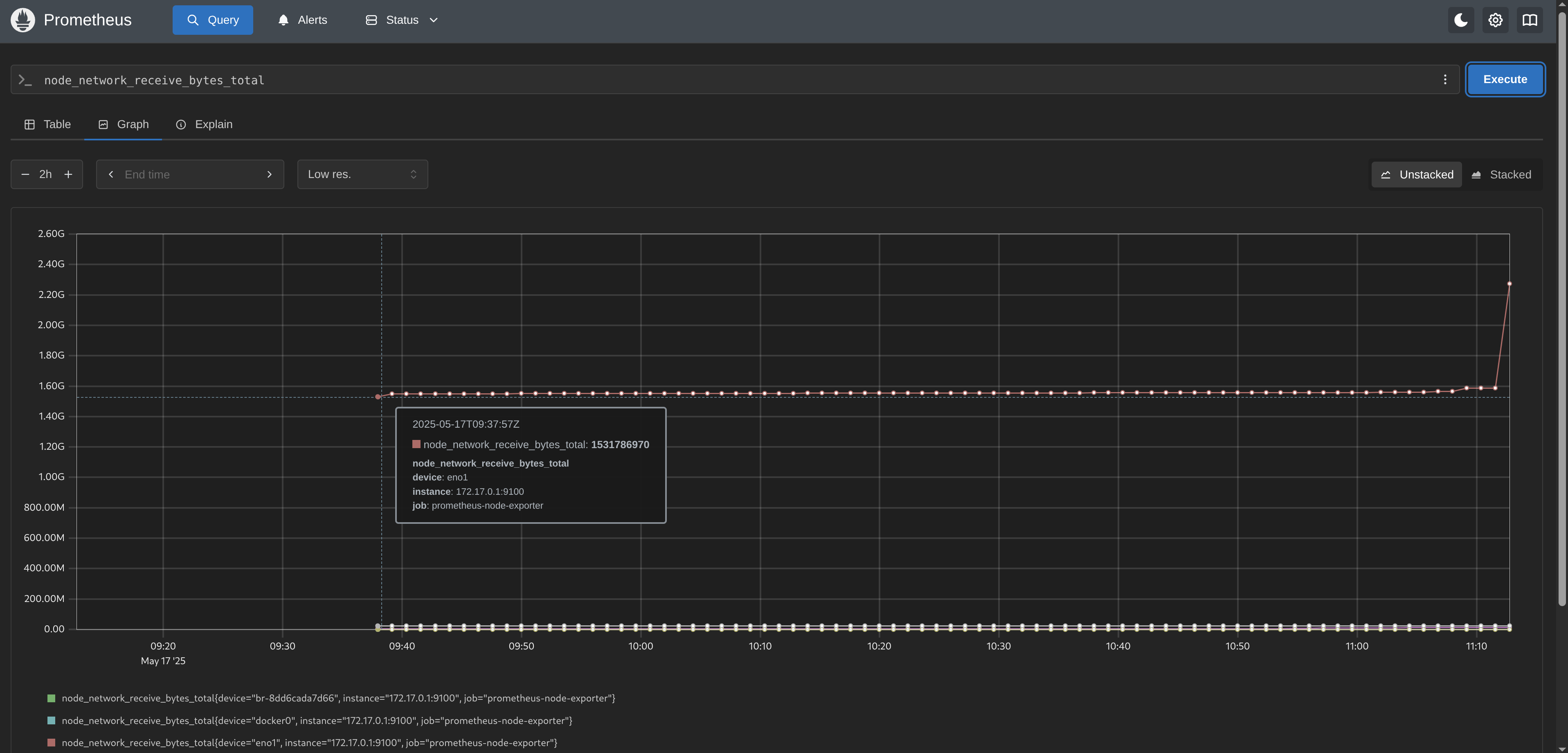Viewport: 1568px width, 753px height.
Task: Move end time forward with the right chevron
Action: click(x=270, y=175)
